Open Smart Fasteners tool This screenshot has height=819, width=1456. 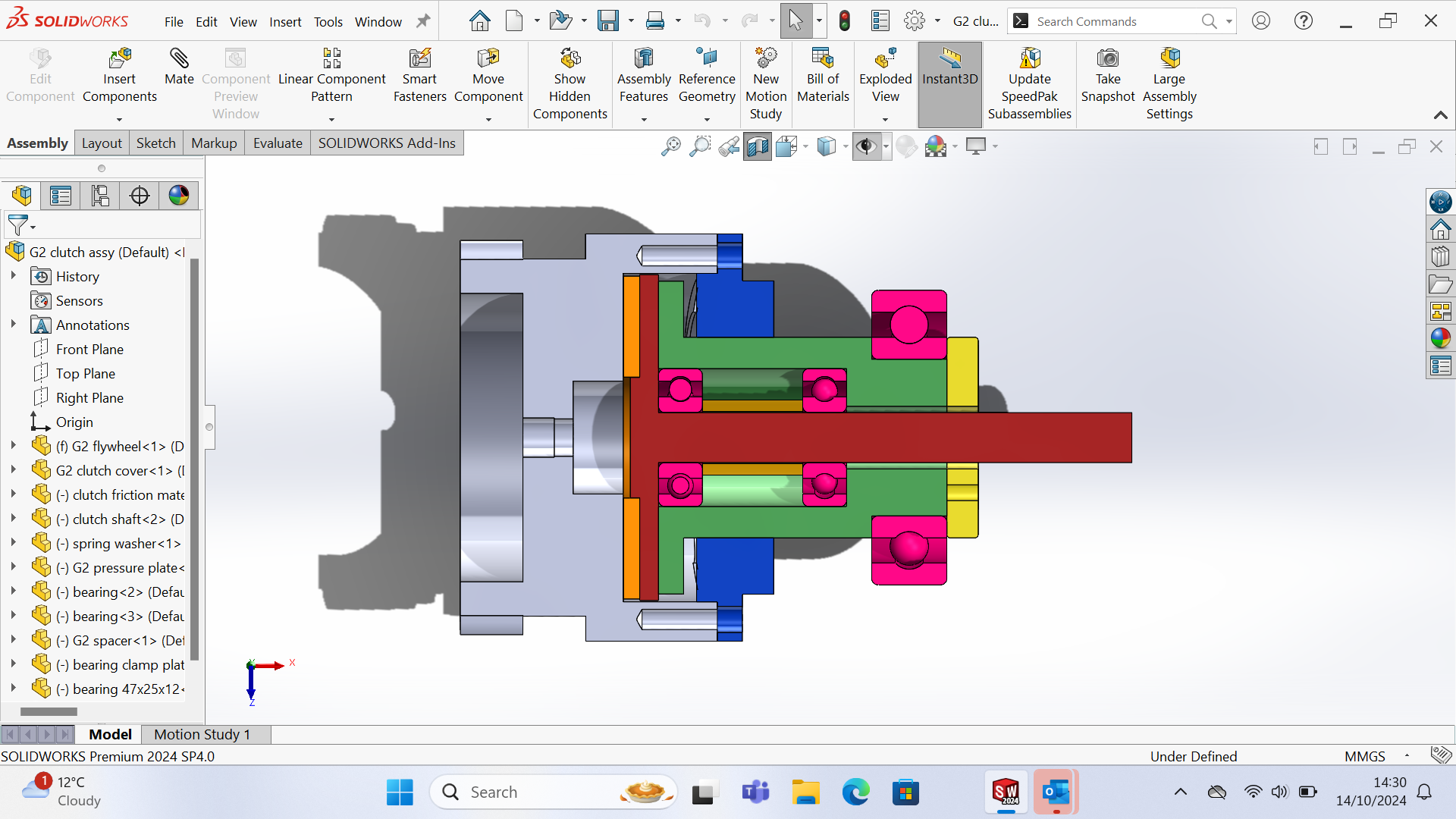[419, 60]
